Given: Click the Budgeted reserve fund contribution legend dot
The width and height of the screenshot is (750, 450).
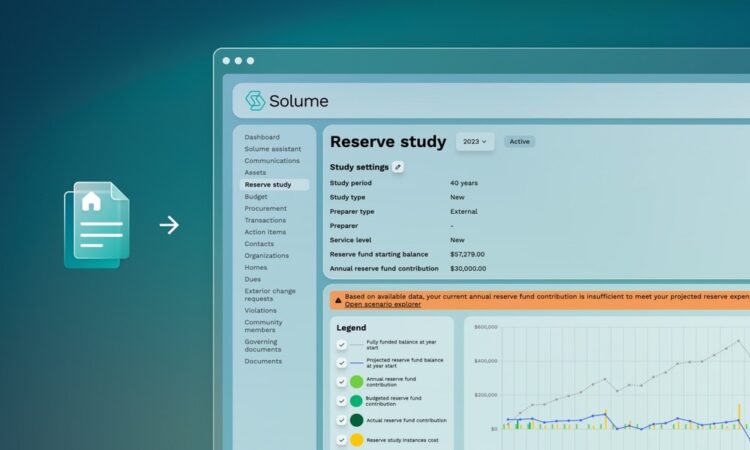Looking at the screenshot, I should coord(356,401).
